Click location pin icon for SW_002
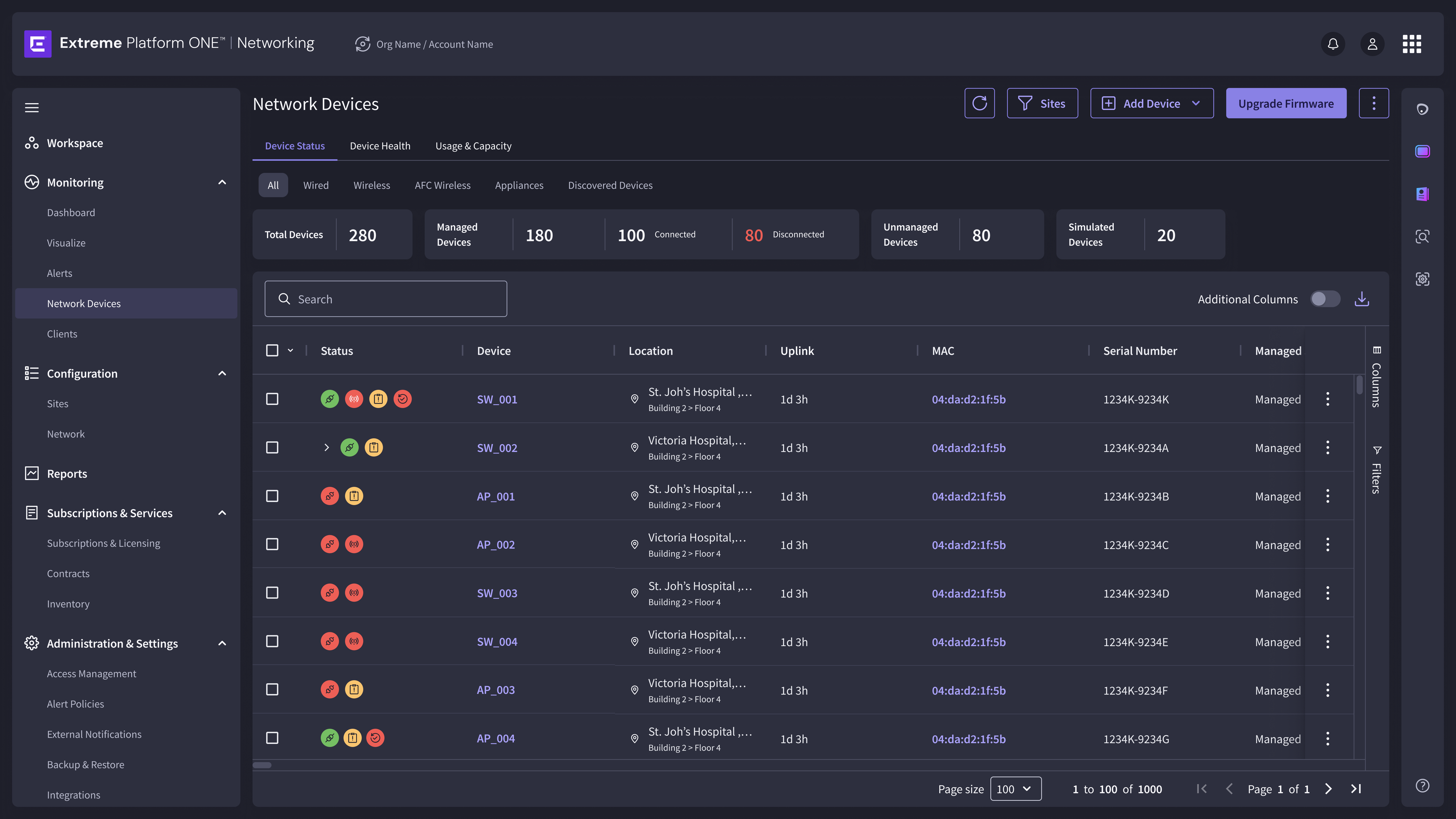The height and width of the screenshot is (819, 1456). tap(635, 448)
